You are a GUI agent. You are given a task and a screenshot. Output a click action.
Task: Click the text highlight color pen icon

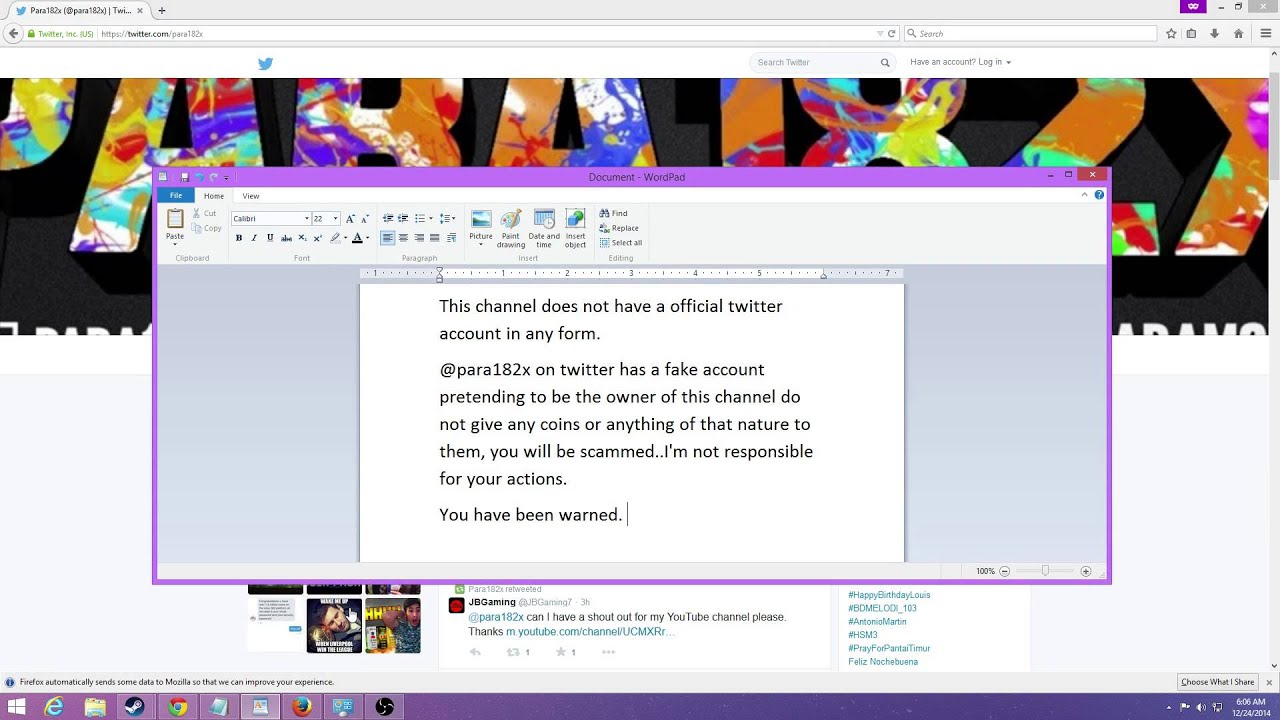[335, 238]
